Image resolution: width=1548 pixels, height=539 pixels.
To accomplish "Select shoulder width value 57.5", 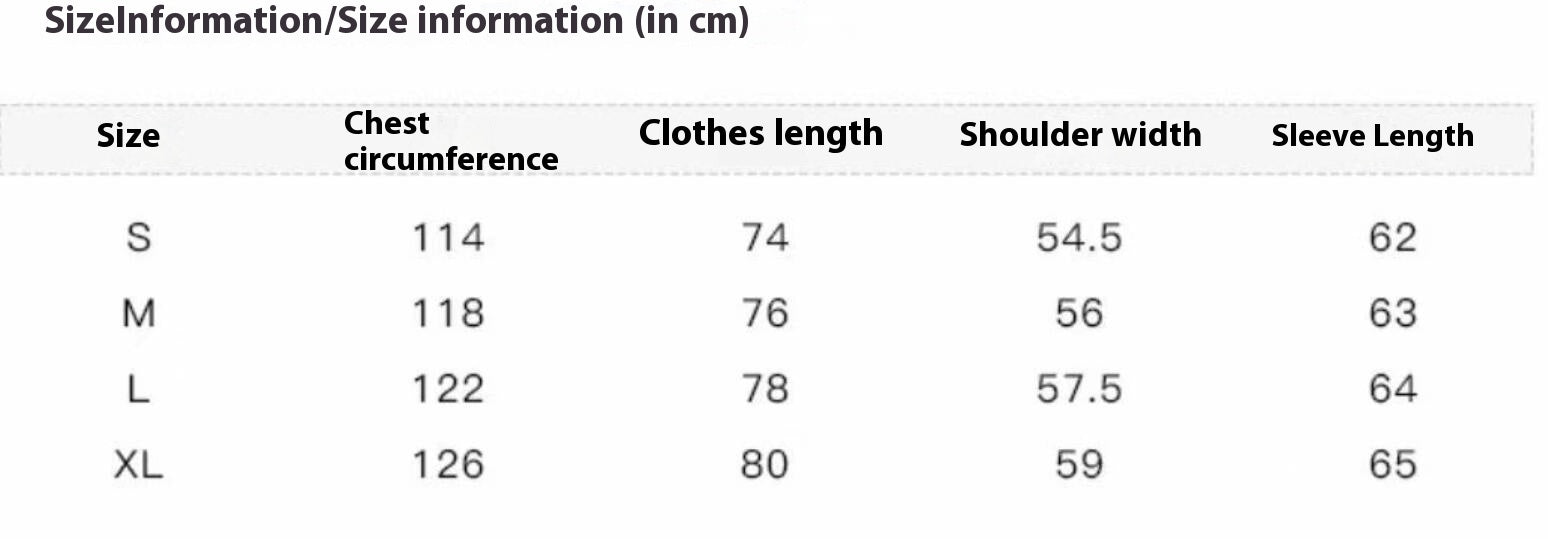I will click(1079, 389).
